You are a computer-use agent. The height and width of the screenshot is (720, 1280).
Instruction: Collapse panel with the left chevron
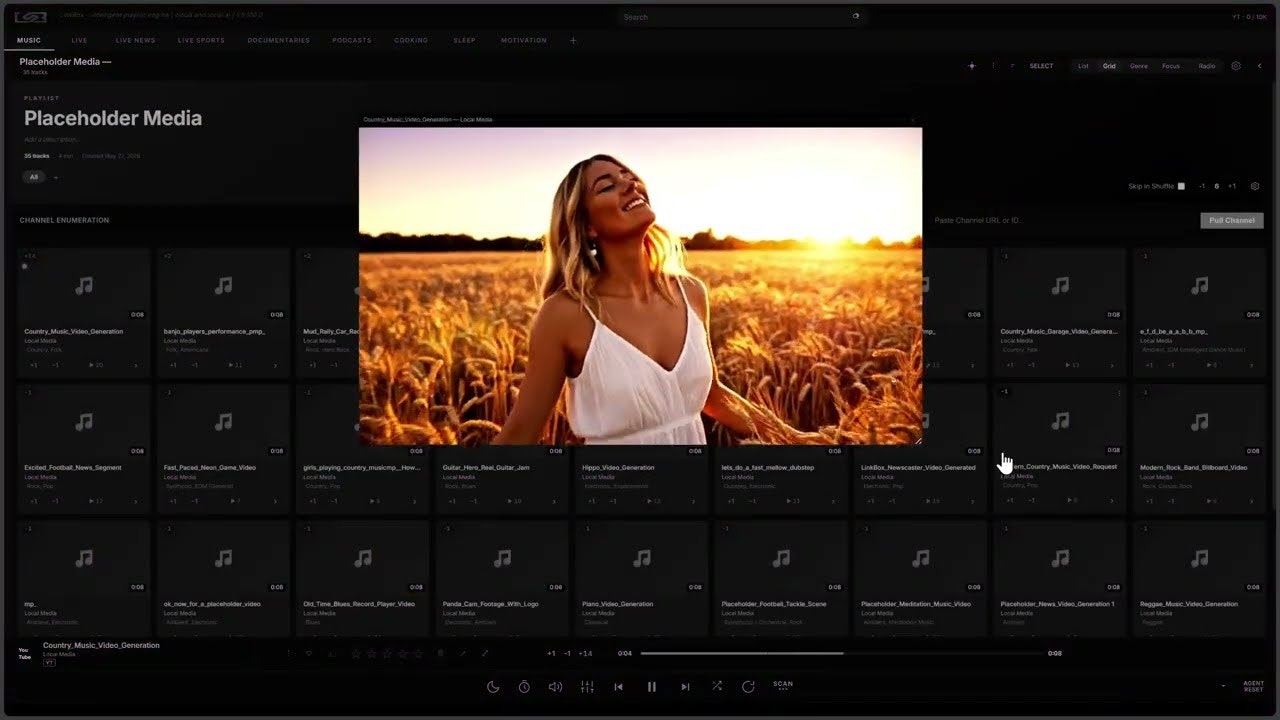pos(1259,66)
